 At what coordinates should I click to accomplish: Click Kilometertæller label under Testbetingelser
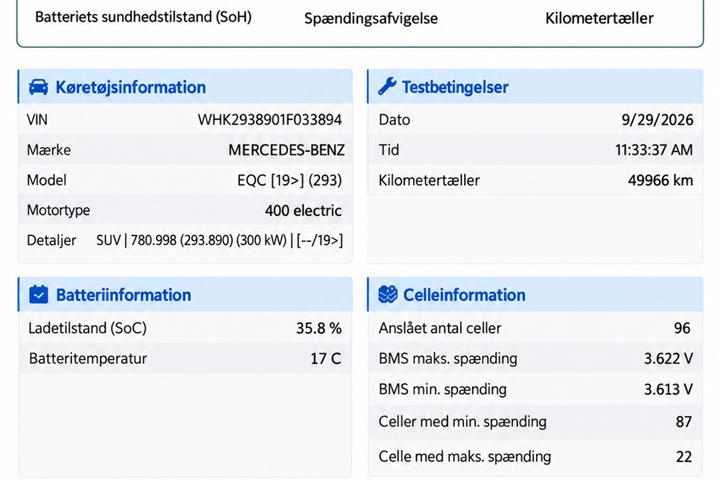click(x=429, y=181)
